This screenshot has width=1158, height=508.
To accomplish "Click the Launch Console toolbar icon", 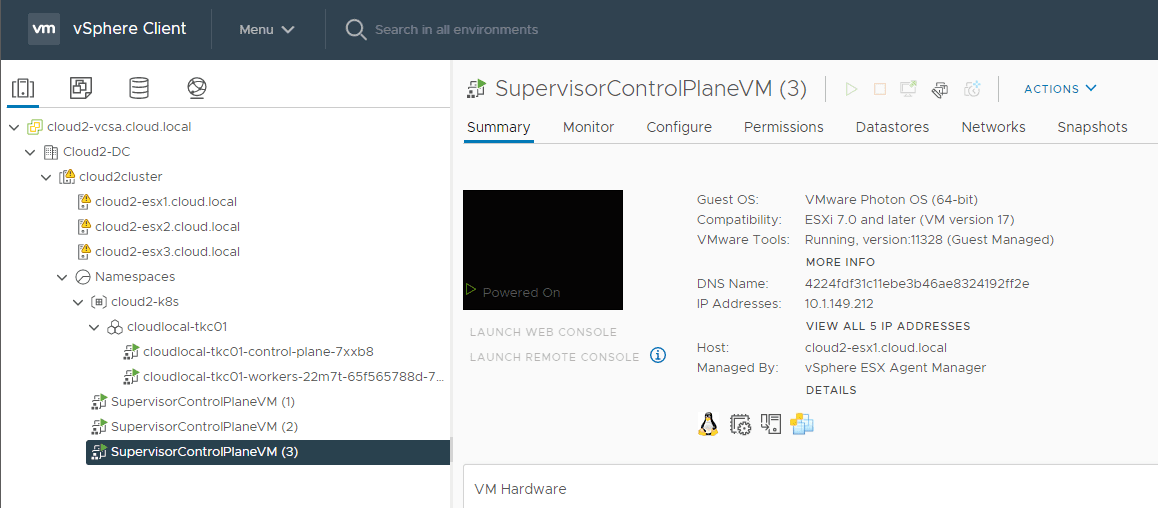I will click(908, 89).
